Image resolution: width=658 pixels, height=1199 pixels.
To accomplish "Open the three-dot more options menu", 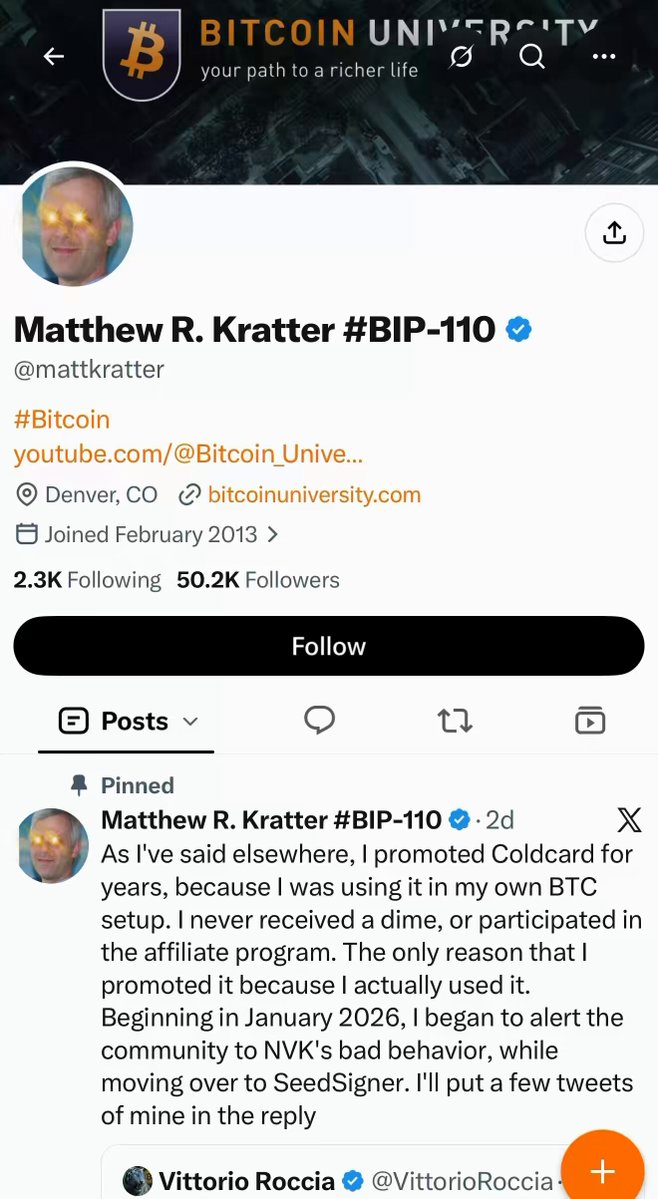I will click(x=604, y=56).
